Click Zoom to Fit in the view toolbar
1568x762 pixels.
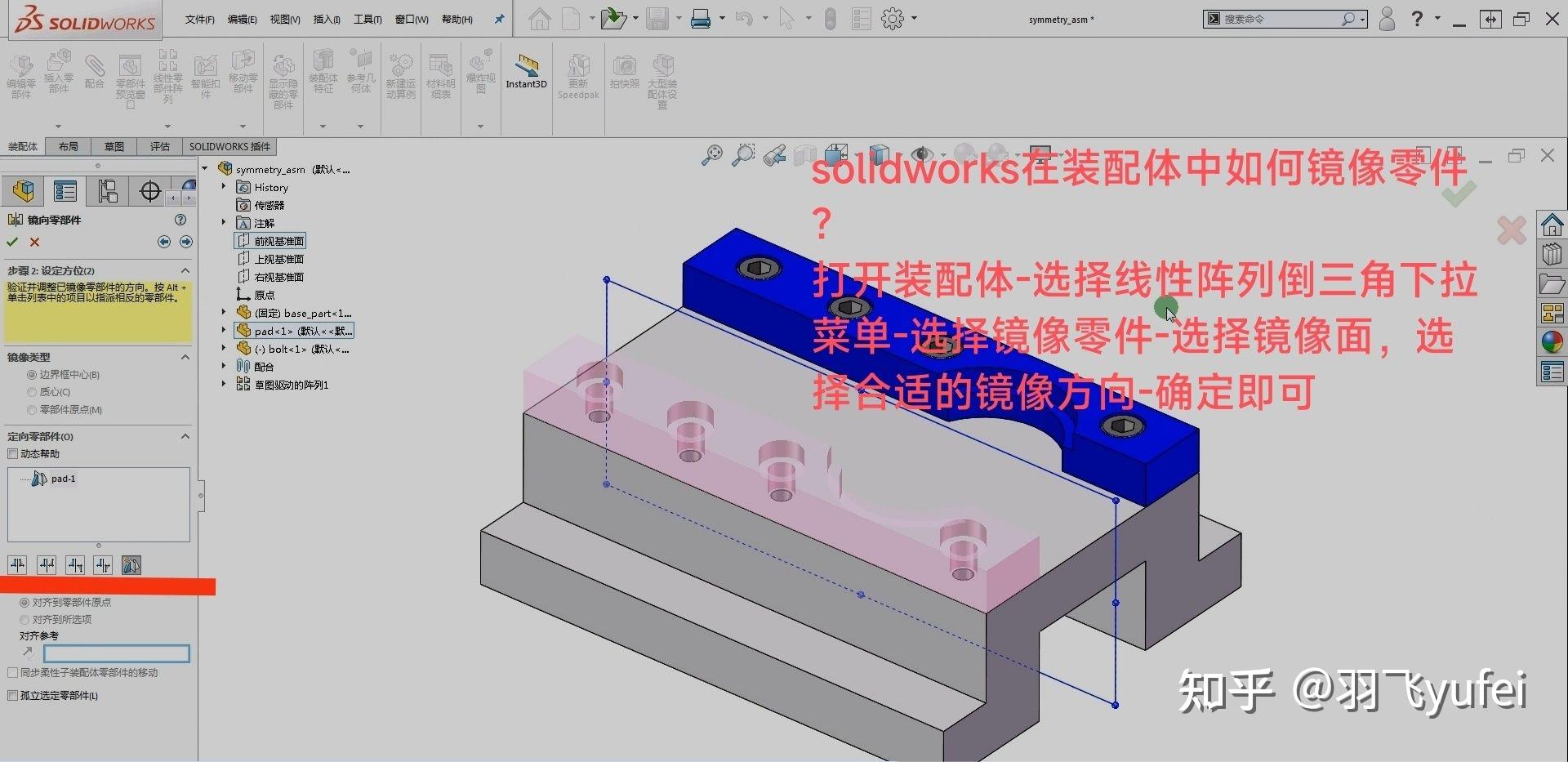[x=712, y=154]
